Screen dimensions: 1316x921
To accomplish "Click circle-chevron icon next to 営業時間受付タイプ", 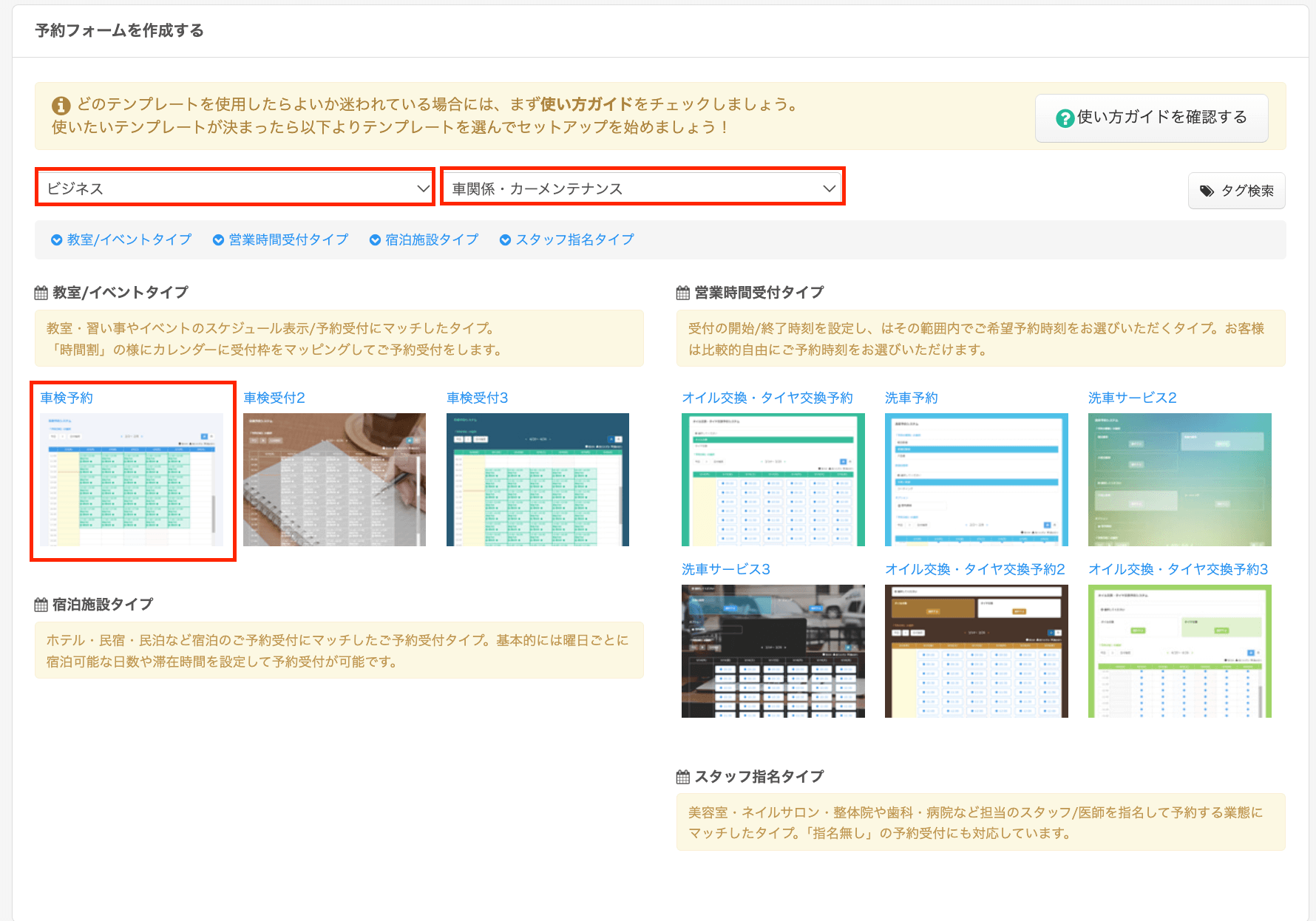I will 218,240.
